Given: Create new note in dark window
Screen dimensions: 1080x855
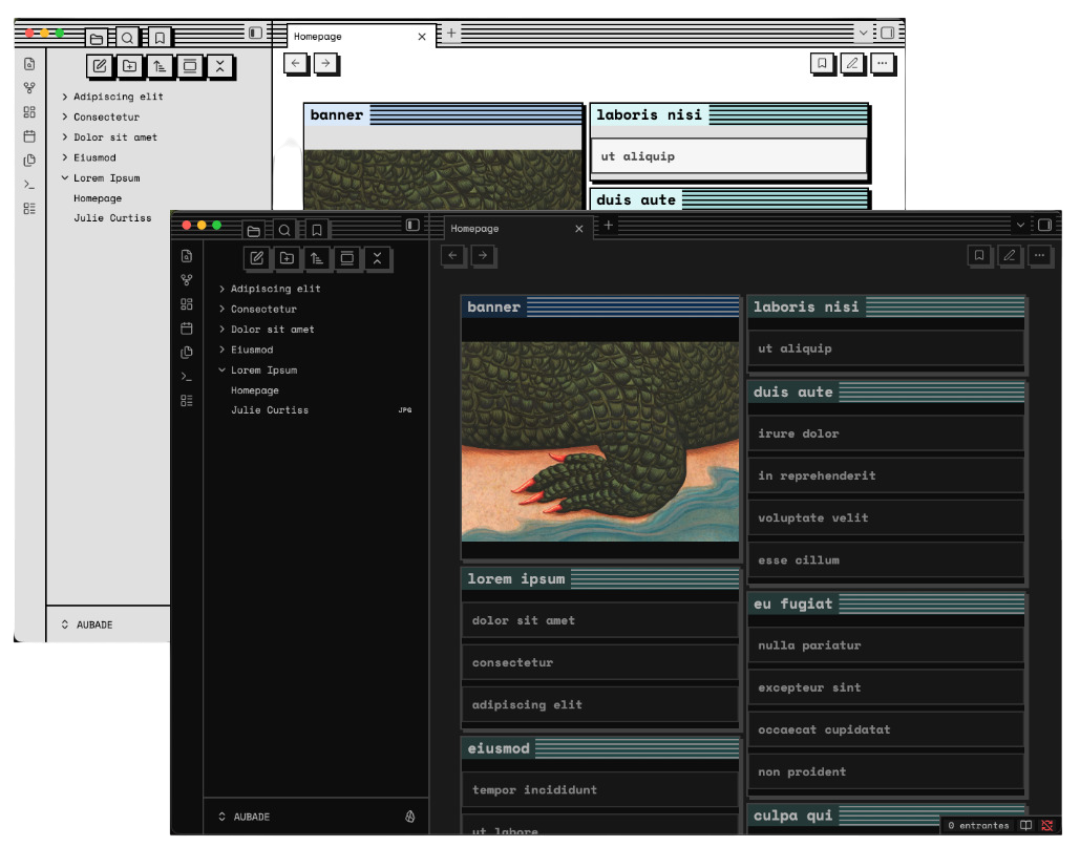Looking at the screenshot, I should pyautogui.click(x=256, y=258).
